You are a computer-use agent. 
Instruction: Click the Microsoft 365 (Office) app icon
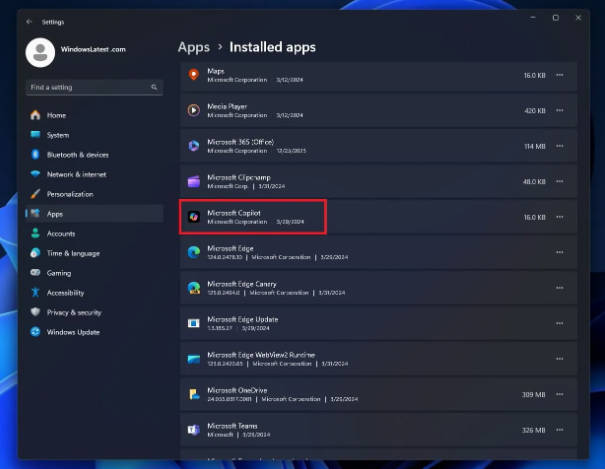pos(194,146)
